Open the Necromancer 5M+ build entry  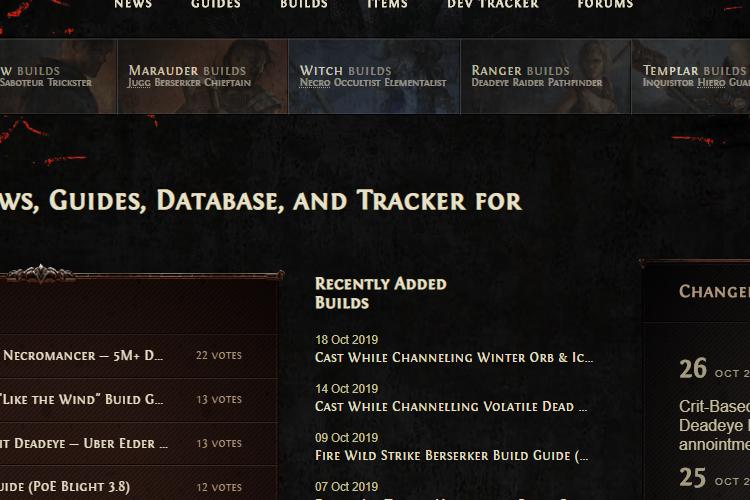(x=83, y=356)
